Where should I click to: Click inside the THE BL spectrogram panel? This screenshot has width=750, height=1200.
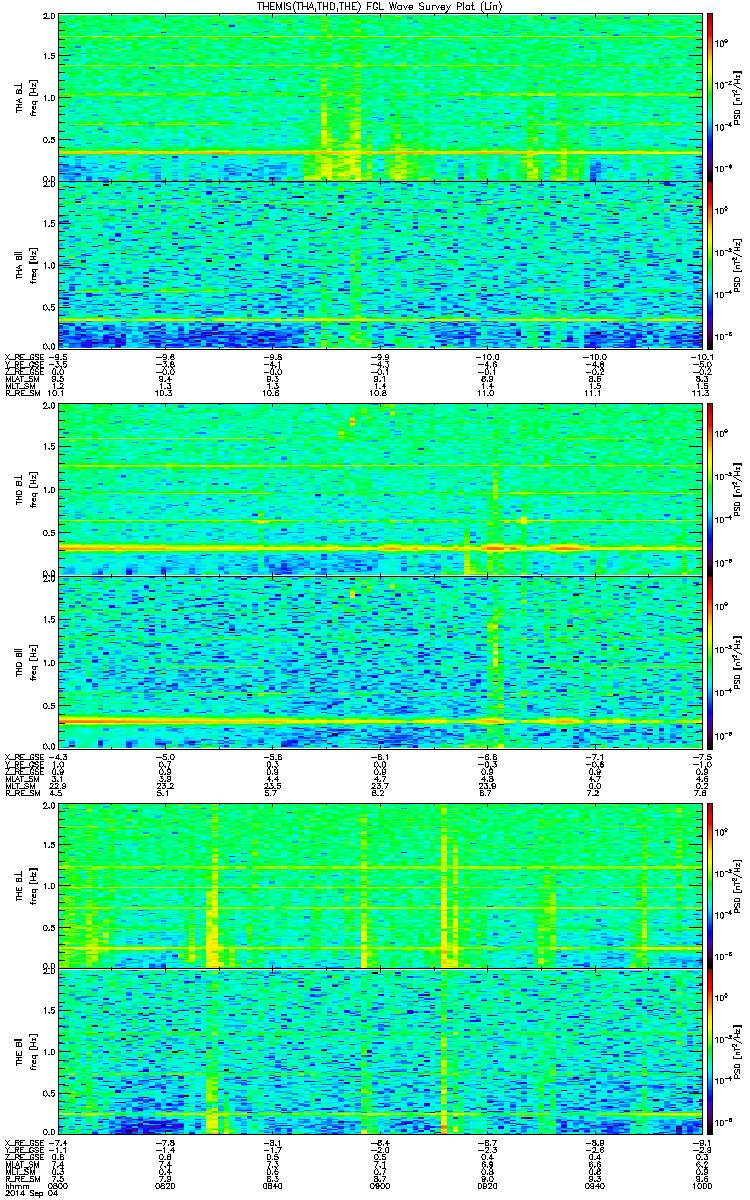[x=380, y=885]
